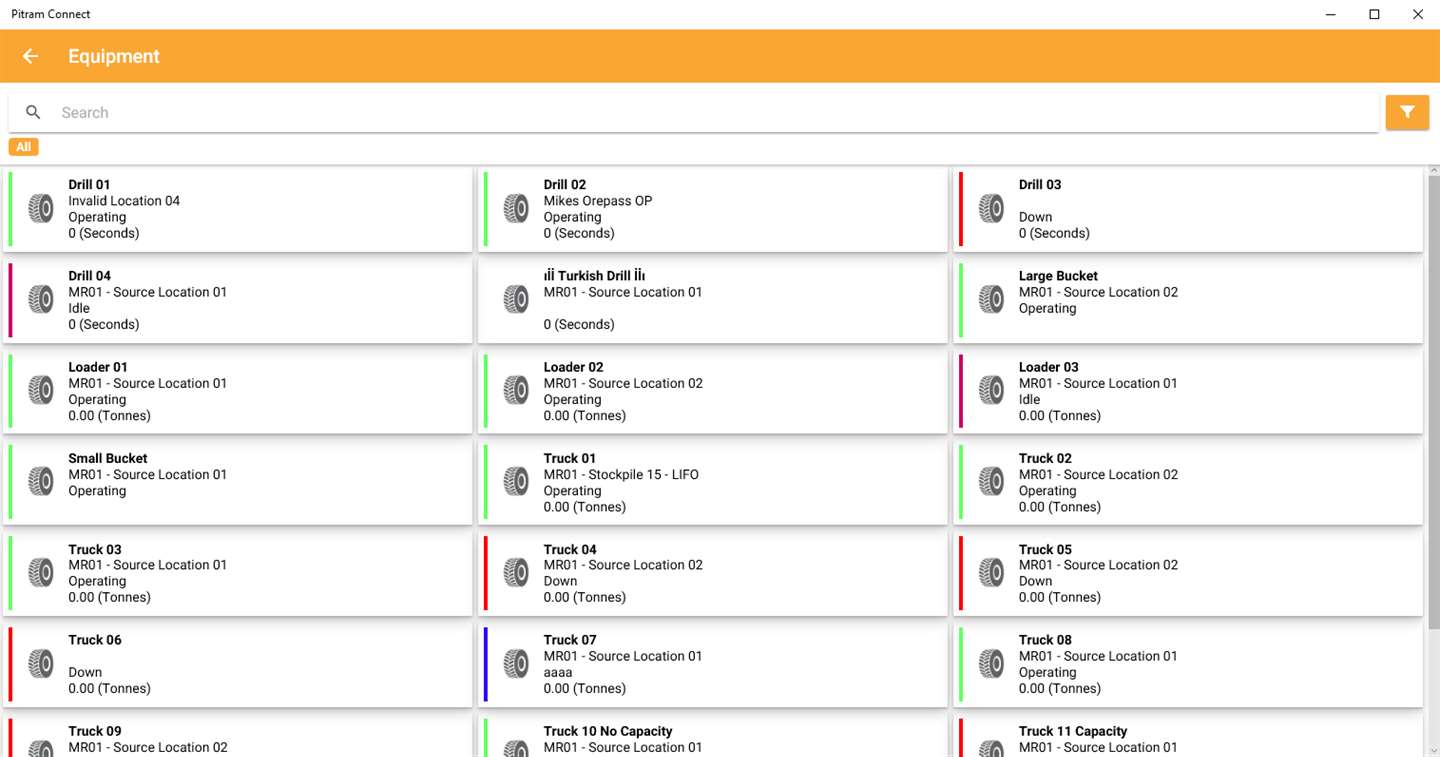Select the Truck 08 name label
The image size is (1440, 757).
point(1045,640)
